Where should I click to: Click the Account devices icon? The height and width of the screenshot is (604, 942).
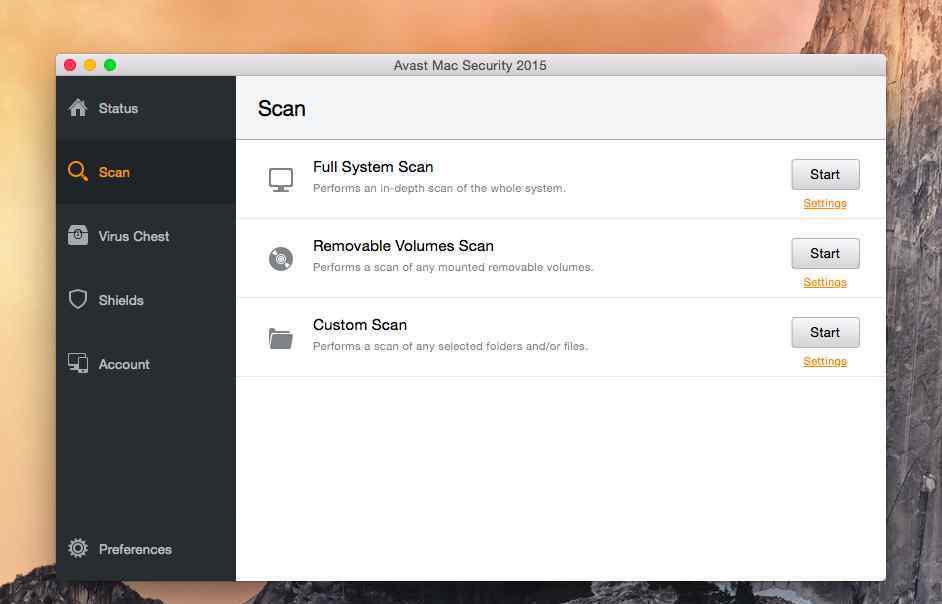[77, 363]
